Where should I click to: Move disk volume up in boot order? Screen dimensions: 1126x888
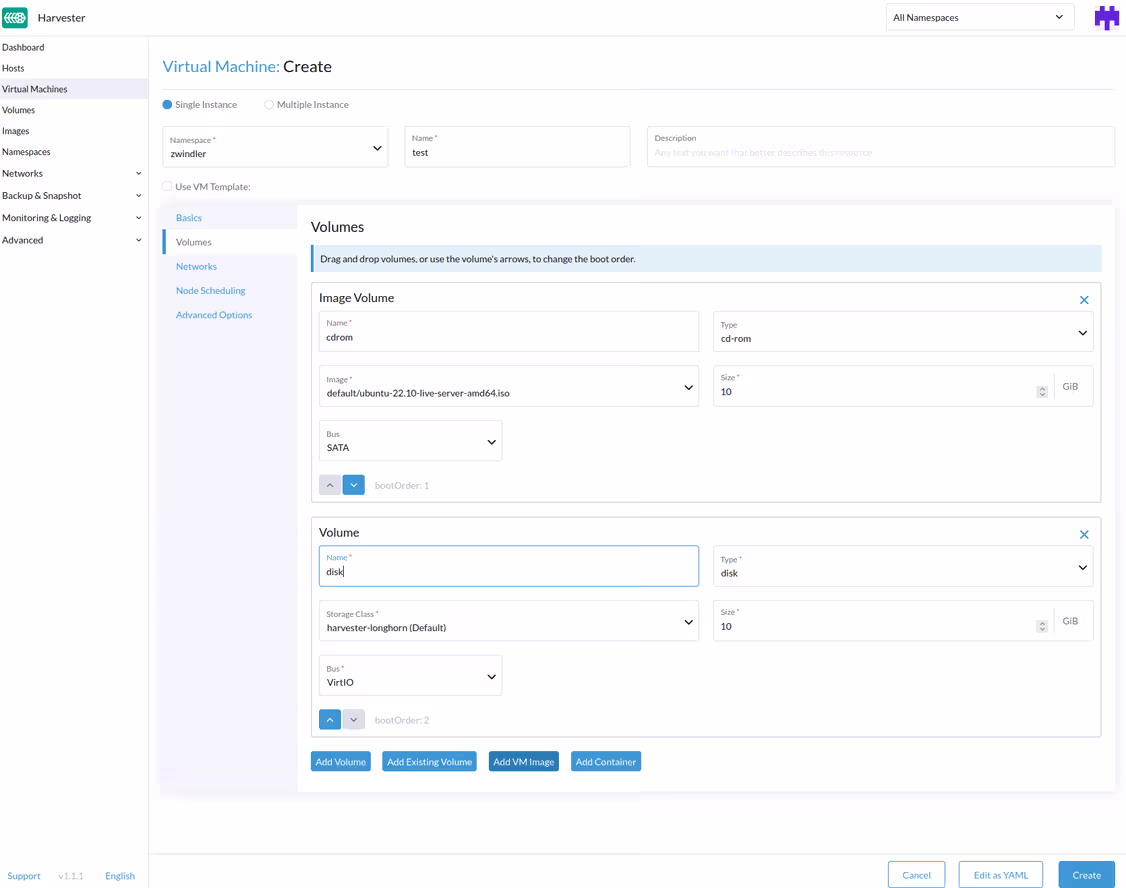coord(330,720)
